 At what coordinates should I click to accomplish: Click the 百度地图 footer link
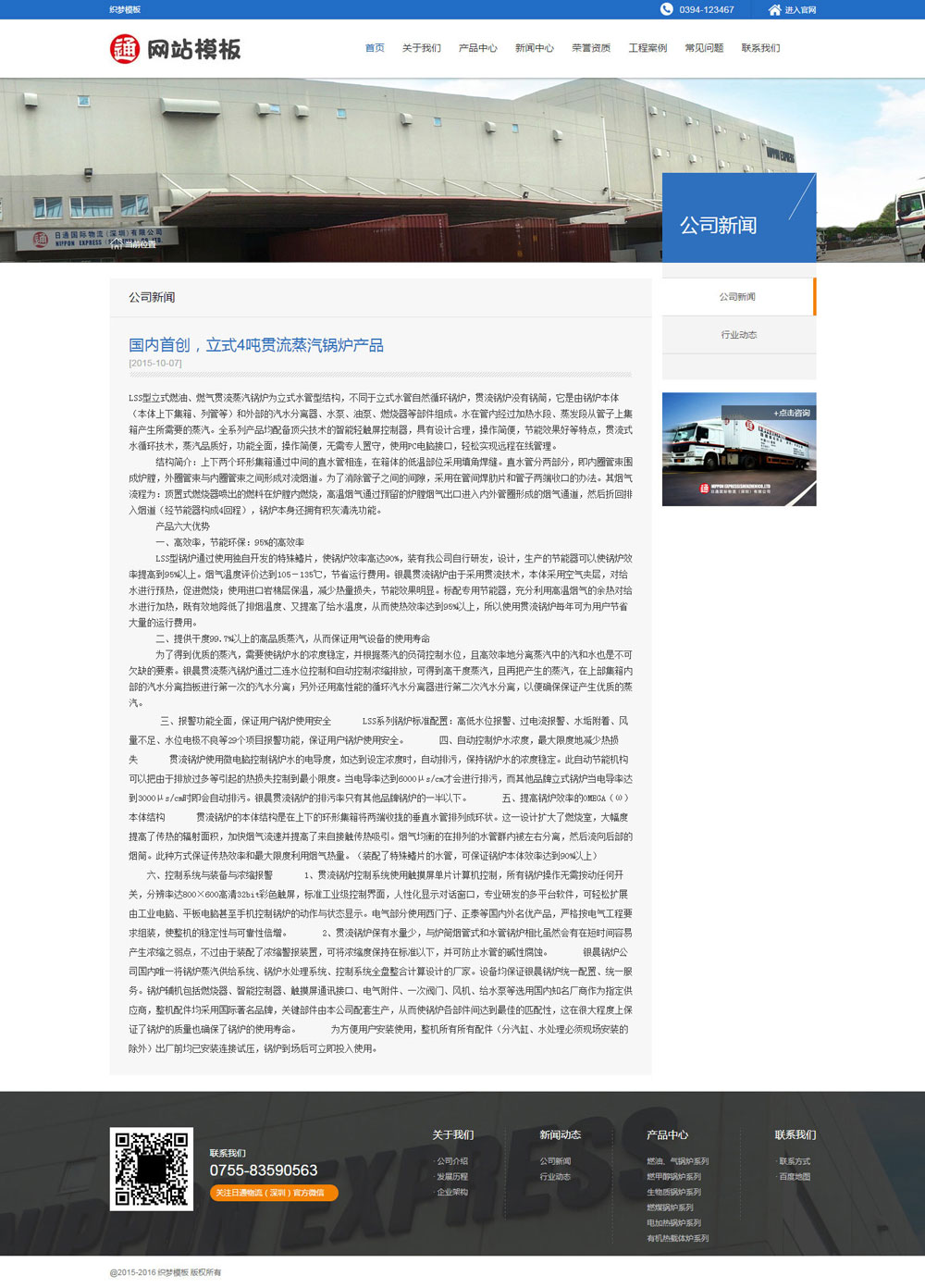(x=795, y=1176)
